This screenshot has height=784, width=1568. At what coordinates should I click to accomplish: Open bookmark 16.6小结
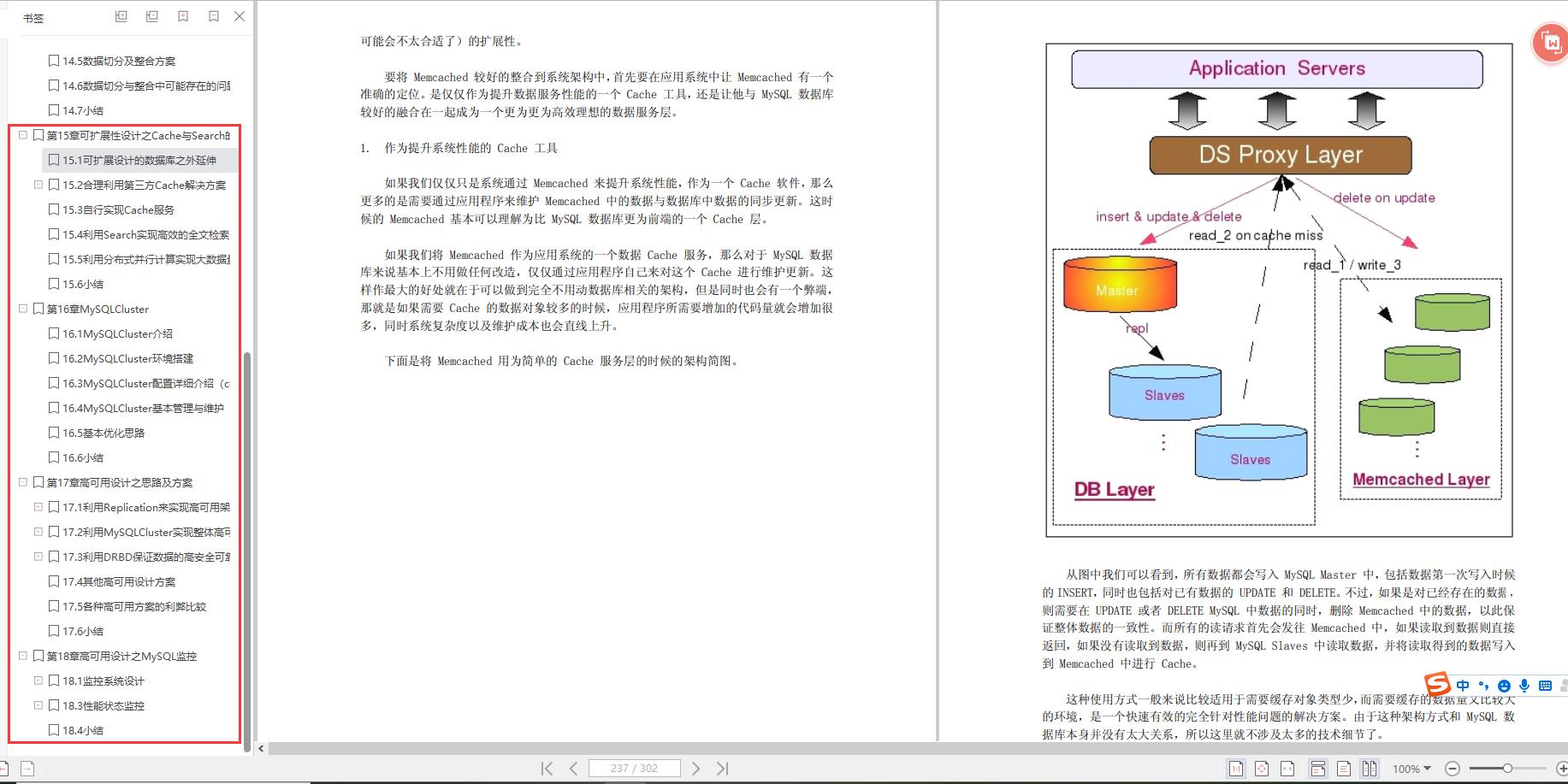(x=83, y=457)
